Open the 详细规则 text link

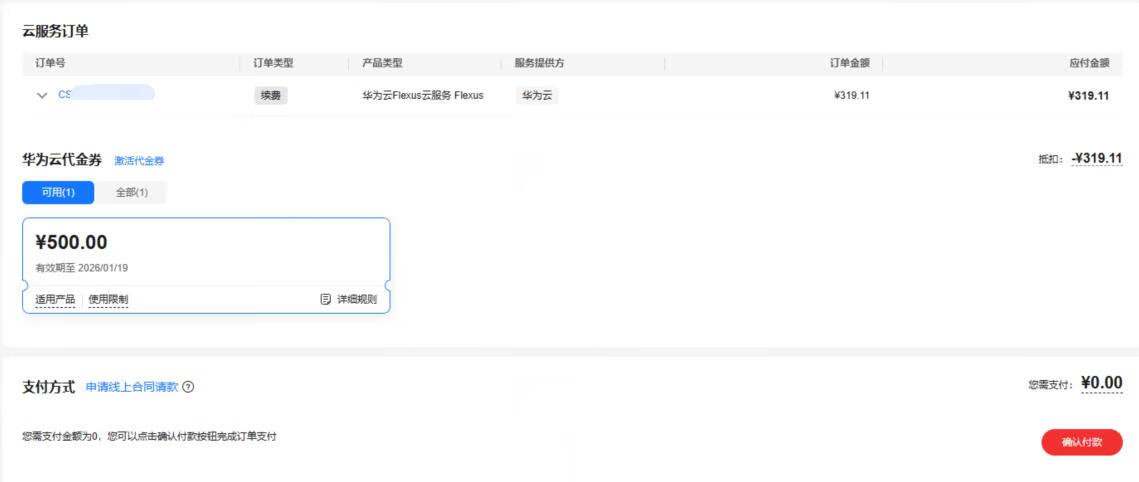click(356, 299)
